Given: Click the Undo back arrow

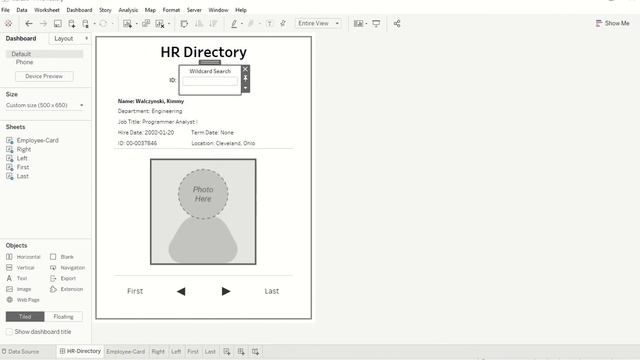Looking at the screenshot, I should click(x=29, y=24).
